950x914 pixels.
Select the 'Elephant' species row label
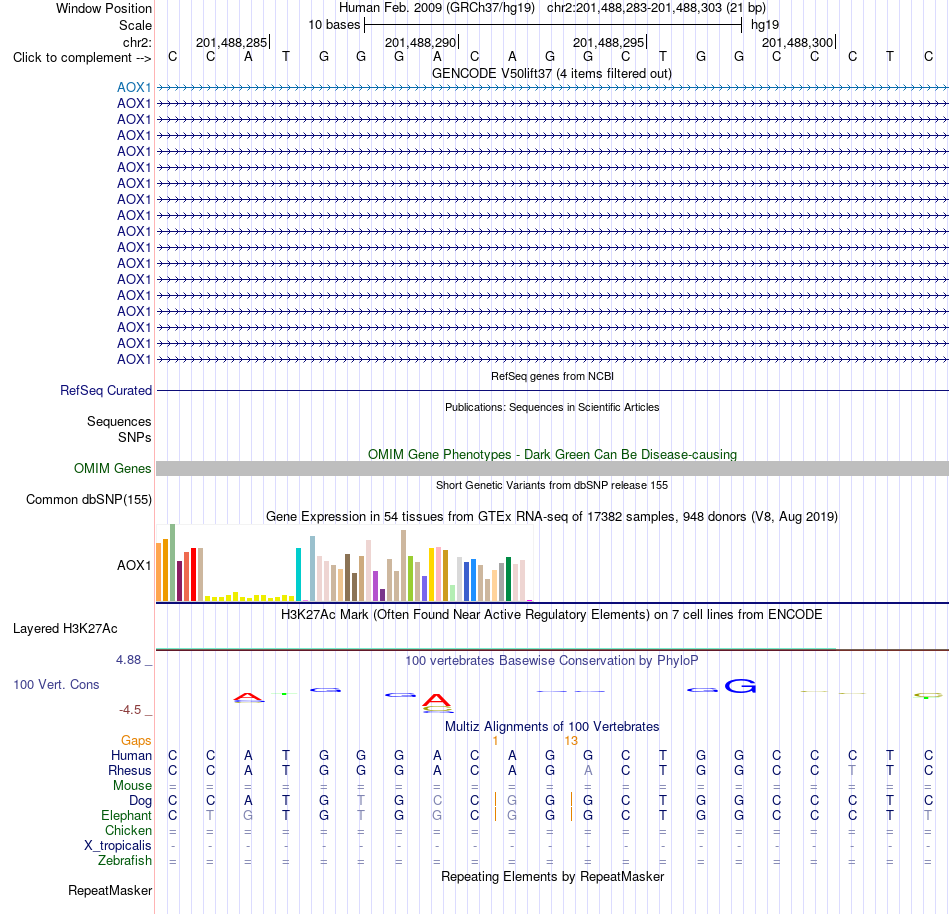click(126, 816)
